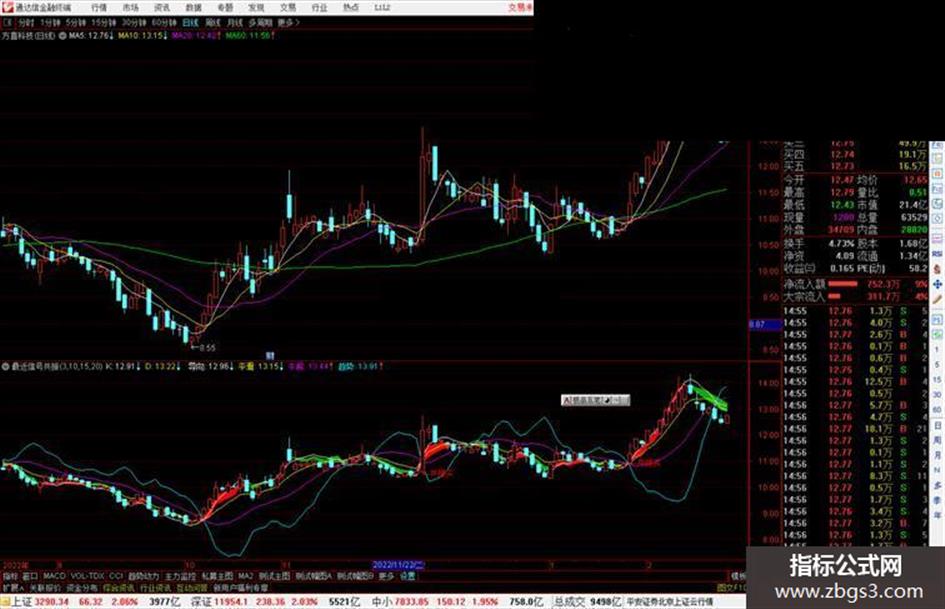Click the RSI indicator icon in right sidebar
The width and height of the screenshot is (945, 609).
[x=937, y=254]
